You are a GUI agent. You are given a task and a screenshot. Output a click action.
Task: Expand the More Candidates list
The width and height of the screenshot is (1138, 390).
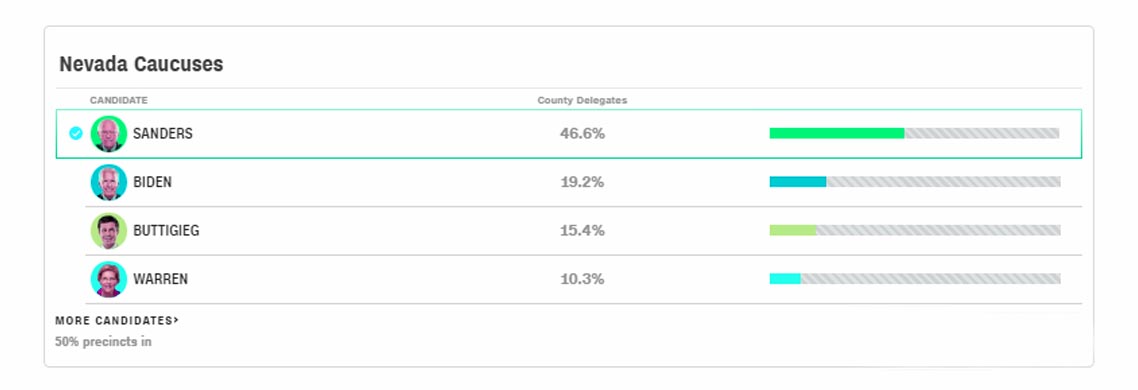point(117,320)
